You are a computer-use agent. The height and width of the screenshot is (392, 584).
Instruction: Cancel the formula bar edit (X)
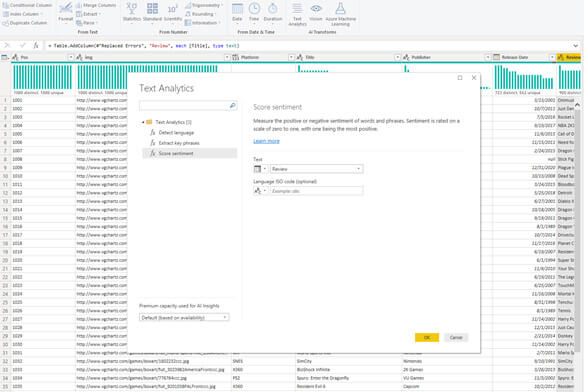coord(7,45)
